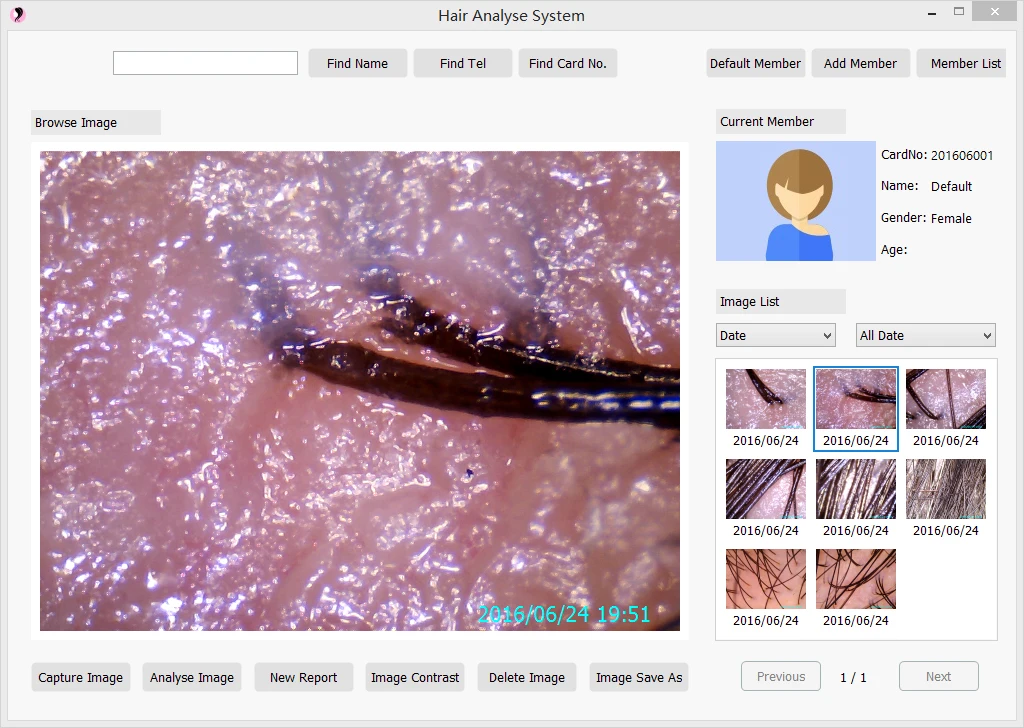Open the Member List
The image size is (1024, 728).
click(x=961, y=63)
